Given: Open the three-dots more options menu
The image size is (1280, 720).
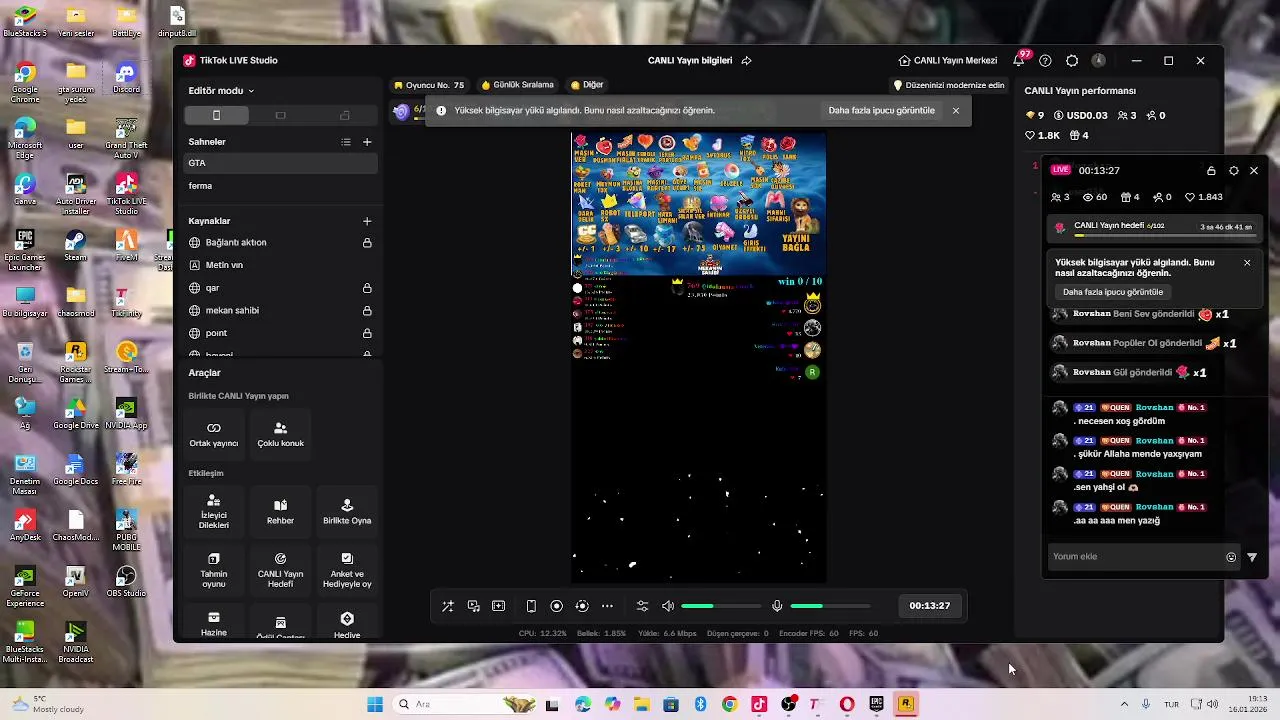Looking at the screenshot, I should click(x=607, y=606).
